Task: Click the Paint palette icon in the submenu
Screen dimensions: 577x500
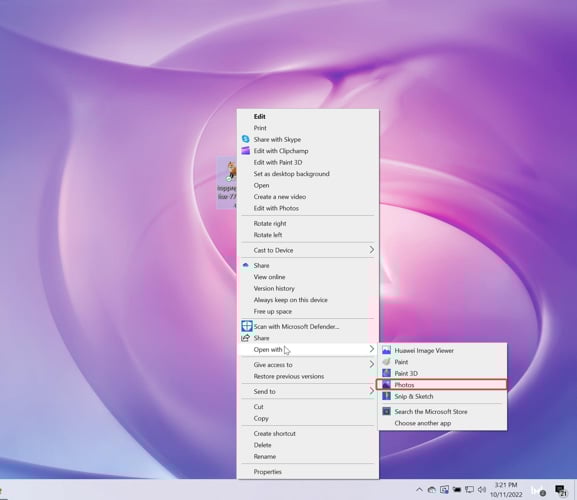Action: point(386,362)
